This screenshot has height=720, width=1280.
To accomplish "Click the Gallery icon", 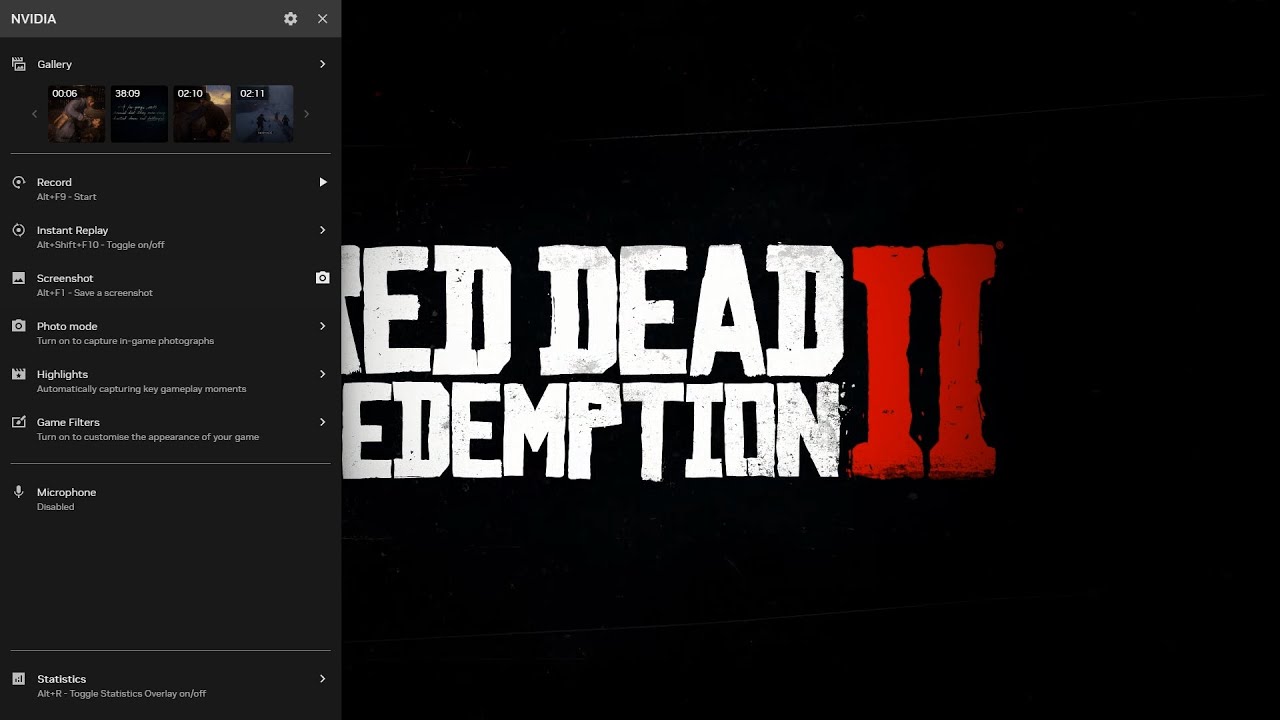I will [18, 64].
